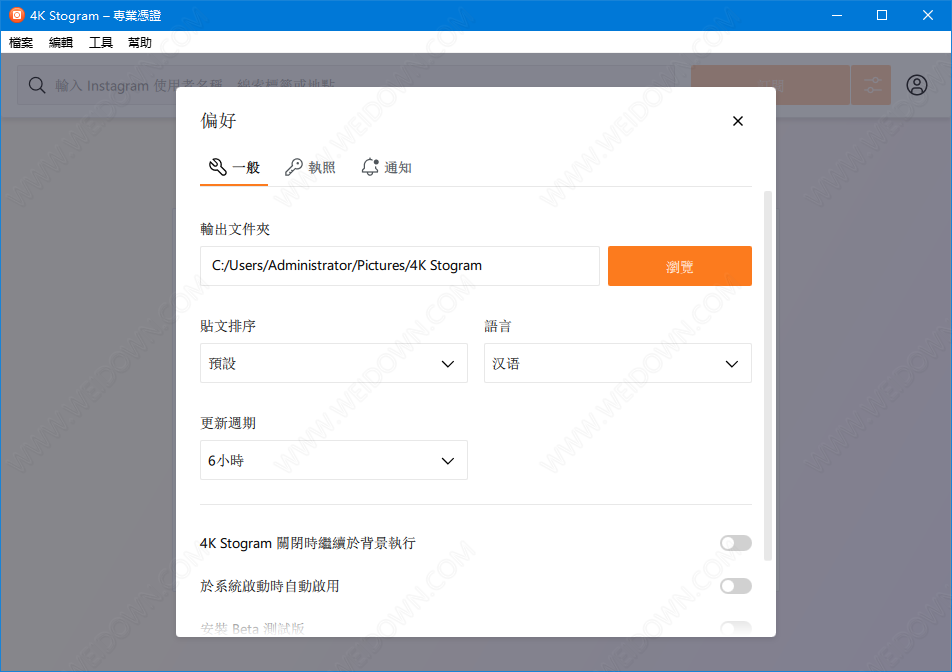The width and height of the screenshot is (952, 672).
Task: Open the 檔案 menu
Action: (x=21, y=43)
